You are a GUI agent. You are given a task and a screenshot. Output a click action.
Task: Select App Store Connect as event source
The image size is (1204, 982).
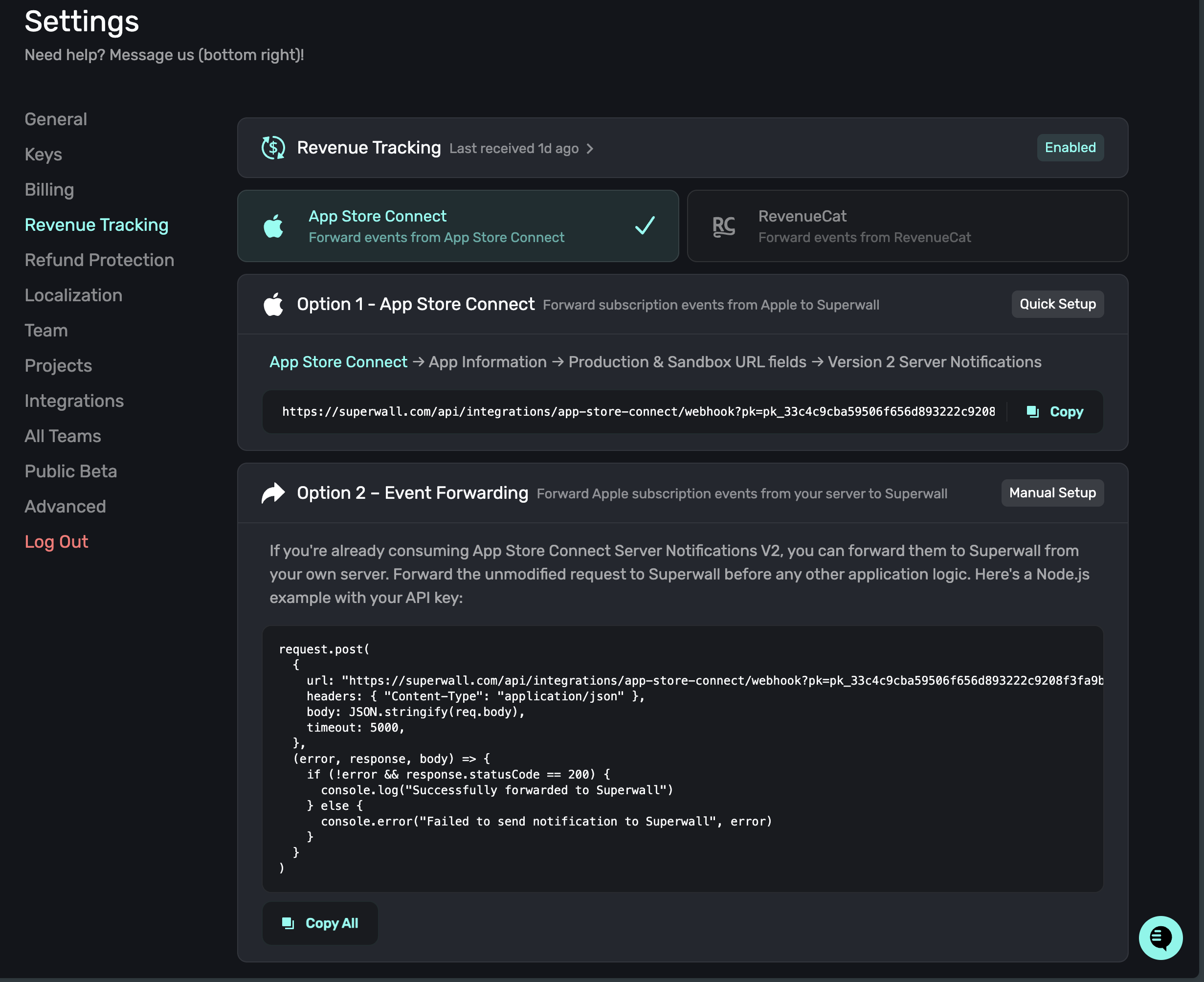click(458, 226)
